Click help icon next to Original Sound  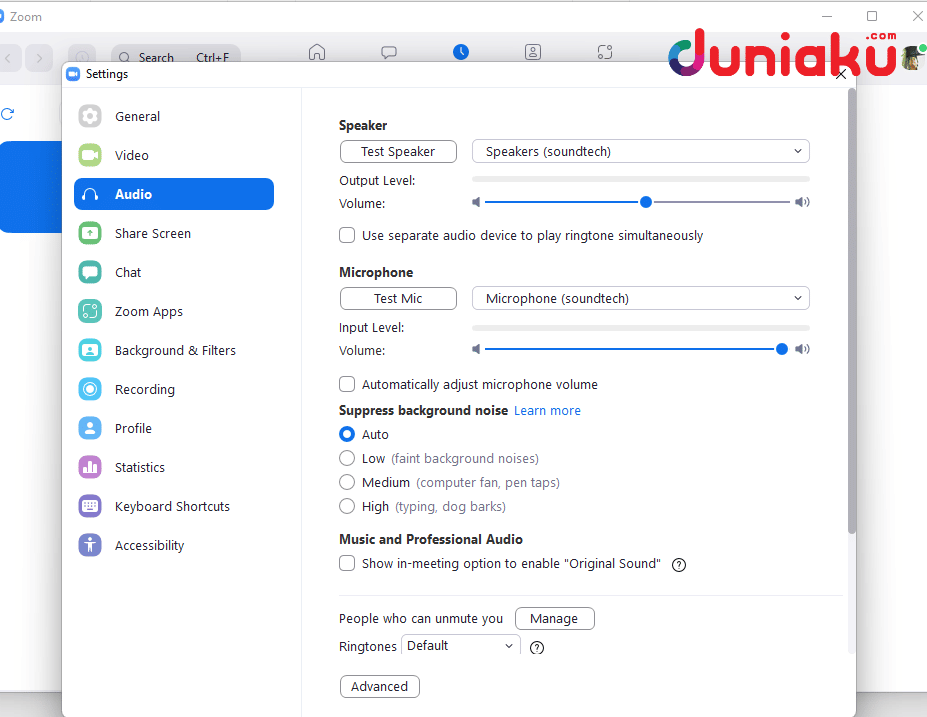pos(679,564)
